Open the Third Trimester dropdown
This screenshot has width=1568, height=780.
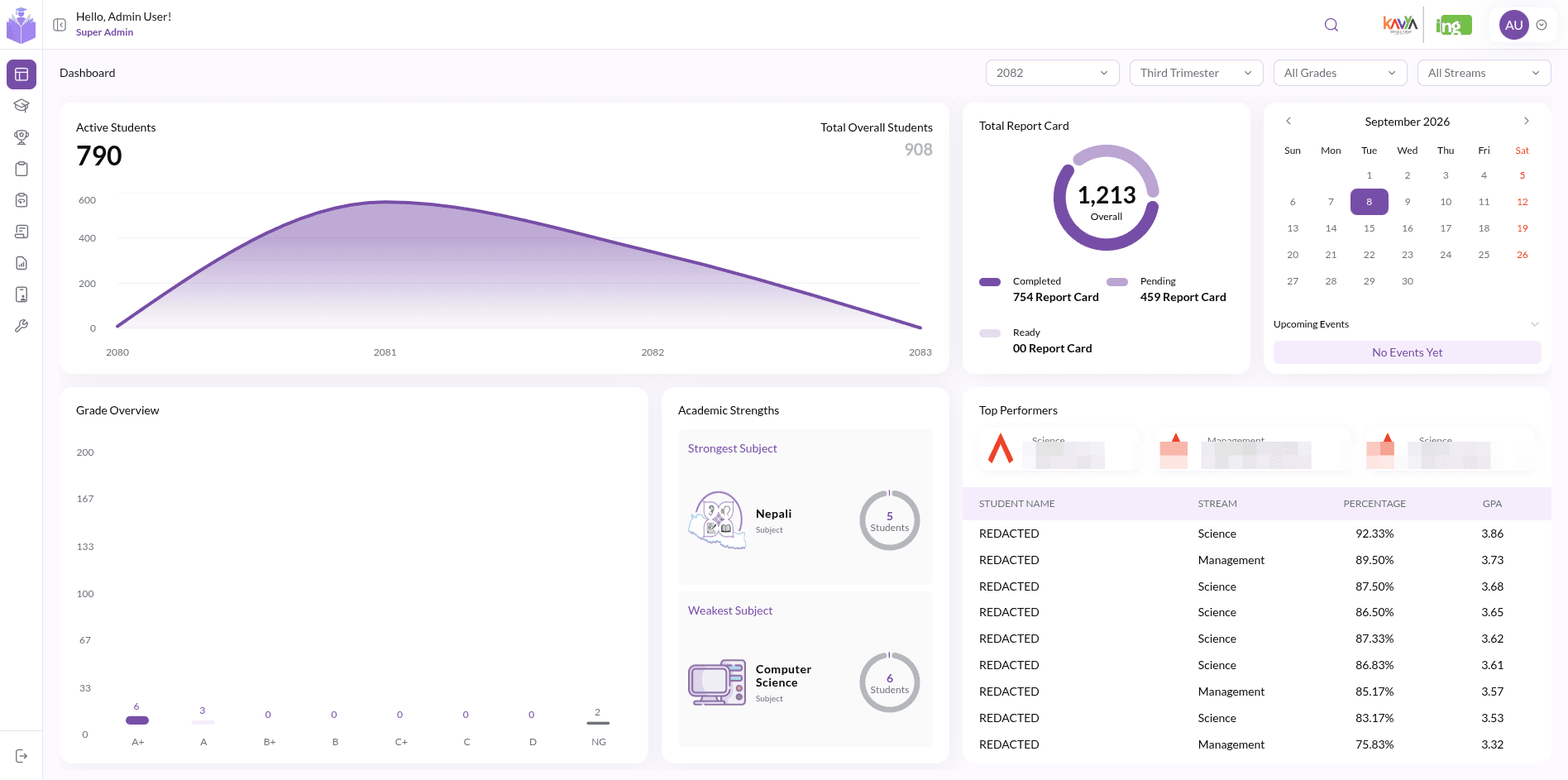1197,73
